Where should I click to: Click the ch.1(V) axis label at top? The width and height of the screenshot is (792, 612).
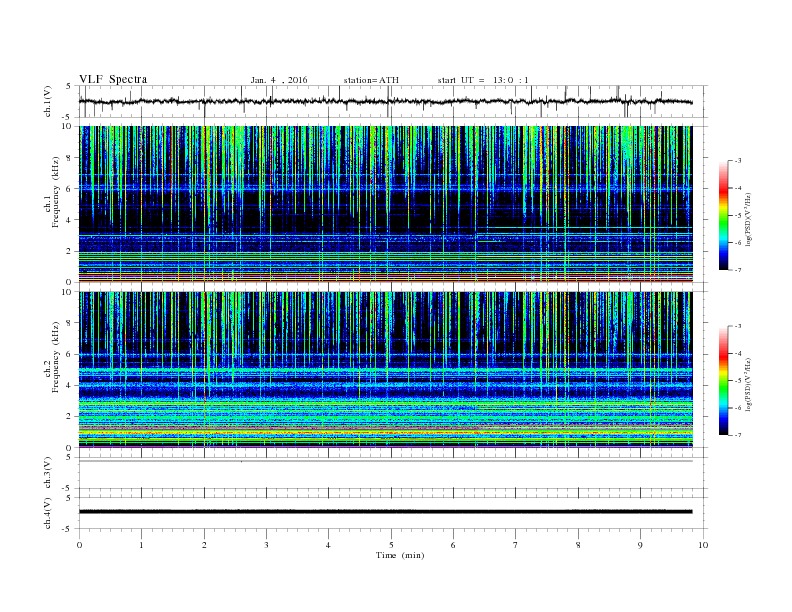[x=47, y=101]
